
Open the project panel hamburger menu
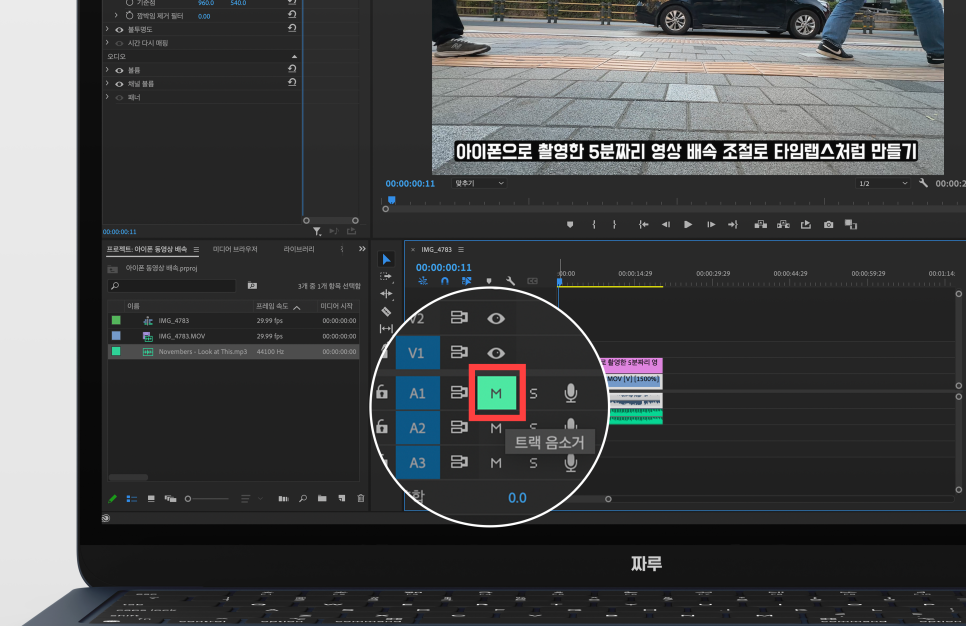click(x=196, y=250)
